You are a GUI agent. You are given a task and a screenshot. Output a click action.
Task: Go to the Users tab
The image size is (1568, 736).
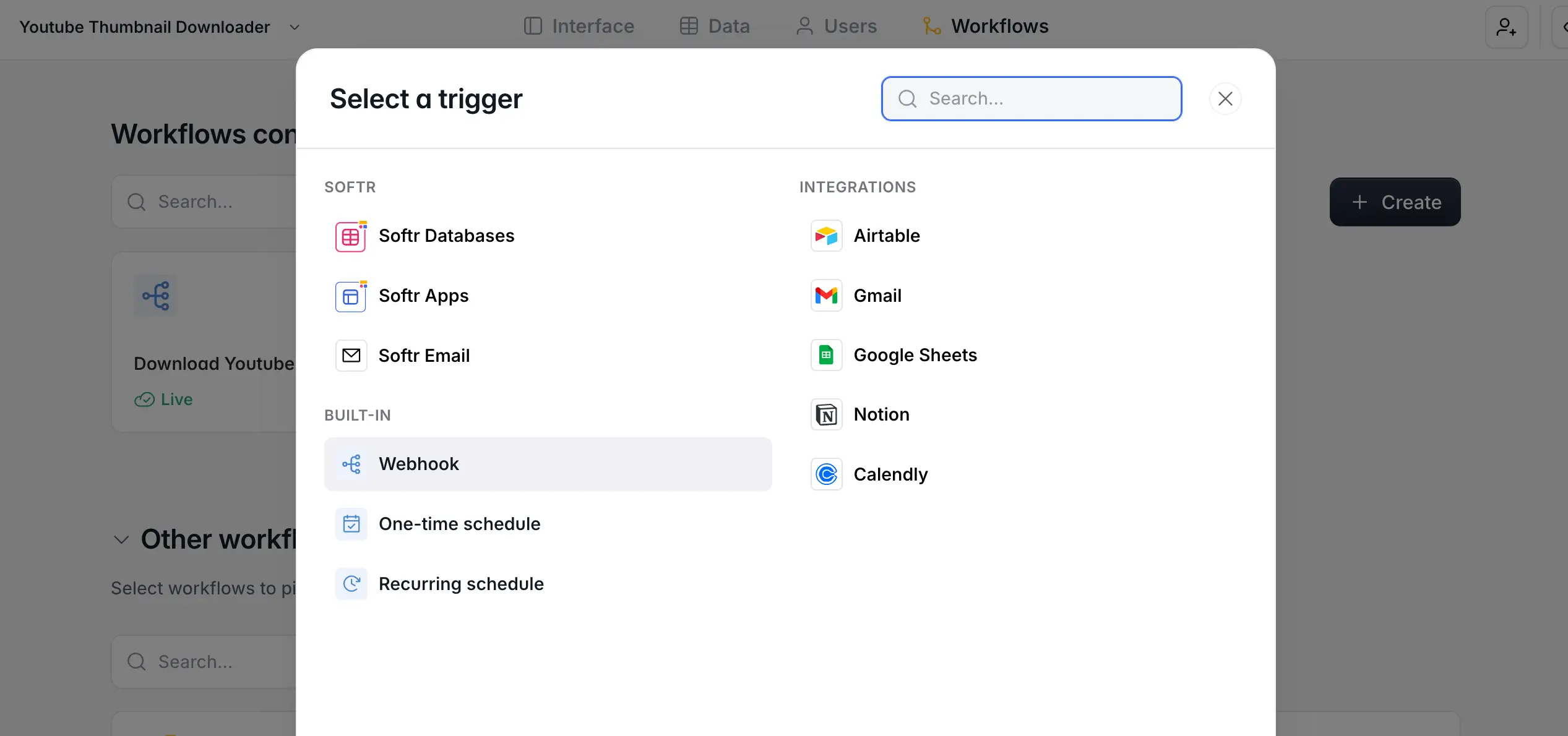837,27
